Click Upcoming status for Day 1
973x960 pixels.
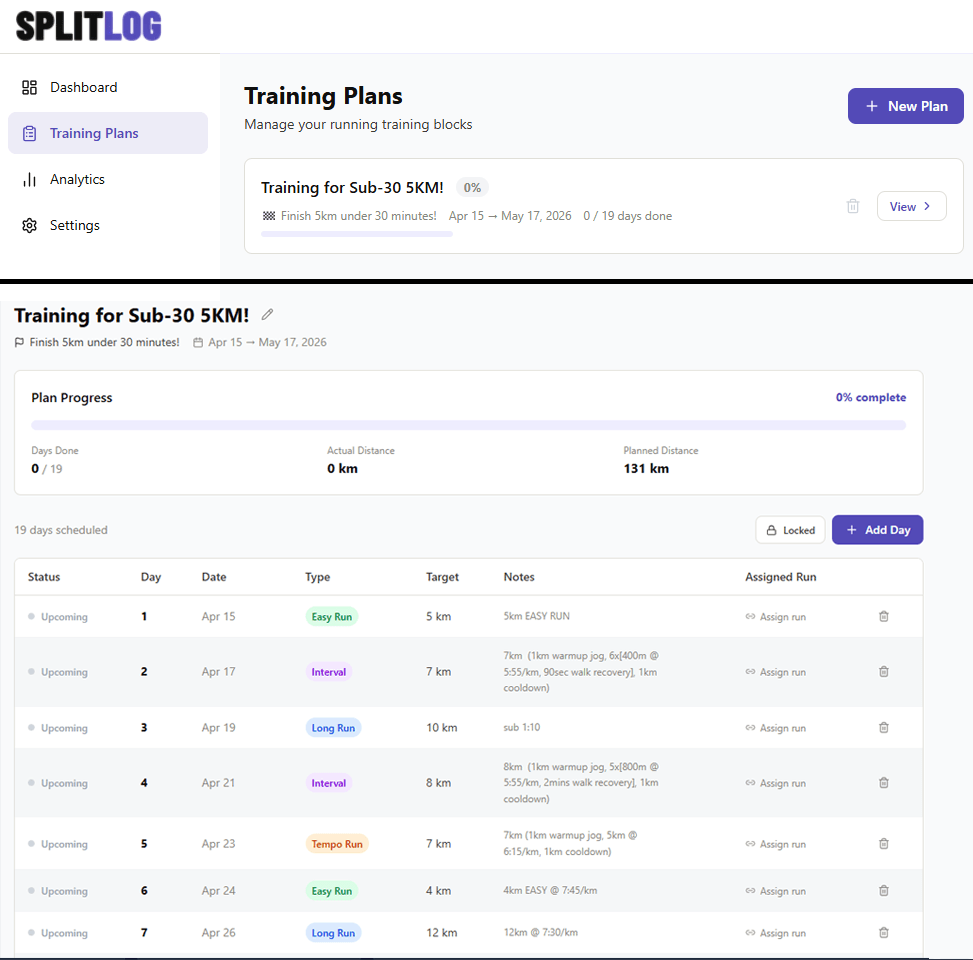pos(58,617)
